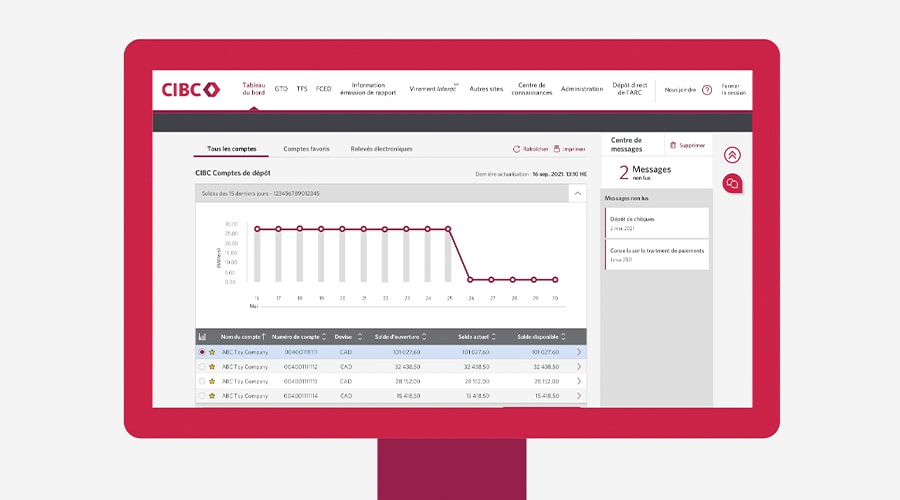Open Tableau du bord menu
900x500 pixels.
tap(254, 89)
